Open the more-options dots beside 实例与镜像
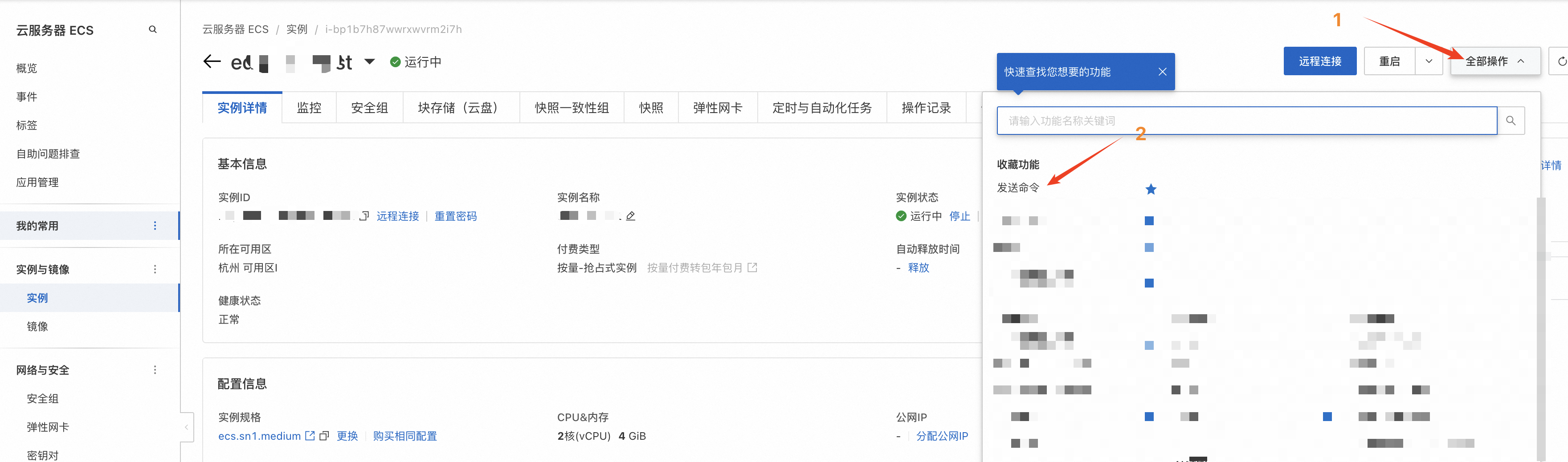 point(155,269)
